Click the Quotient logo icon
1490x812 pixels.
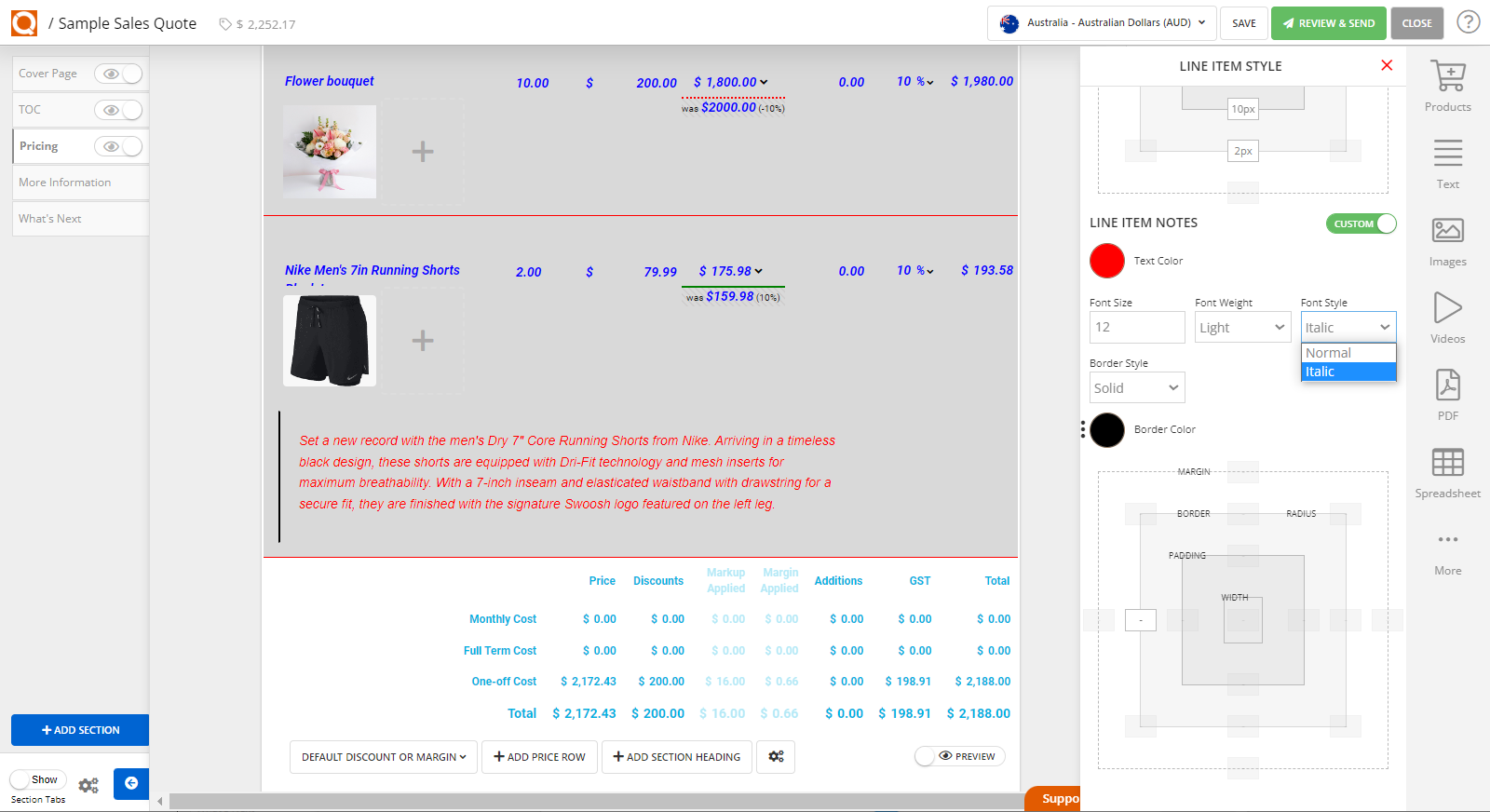24,23
